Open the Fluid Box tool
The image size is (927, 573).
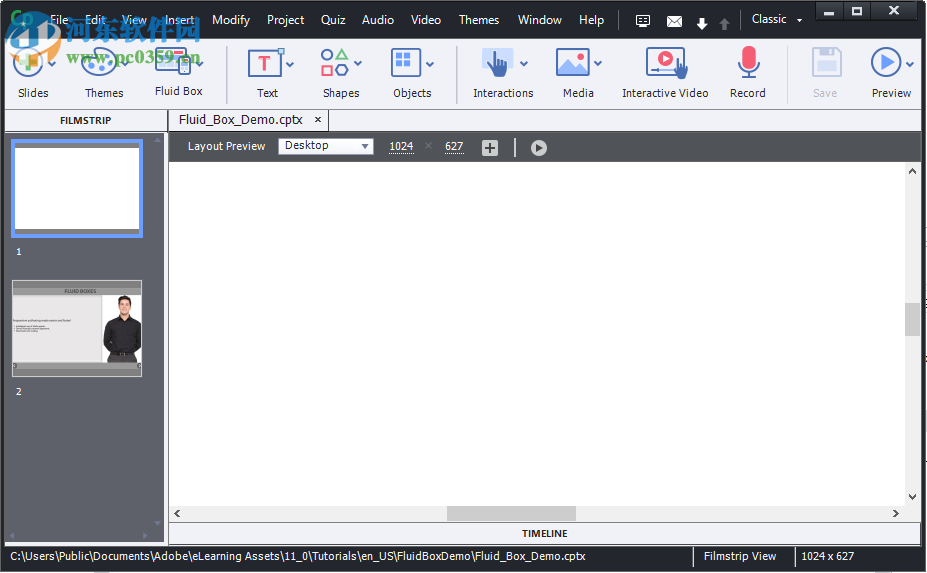point(173,63)
